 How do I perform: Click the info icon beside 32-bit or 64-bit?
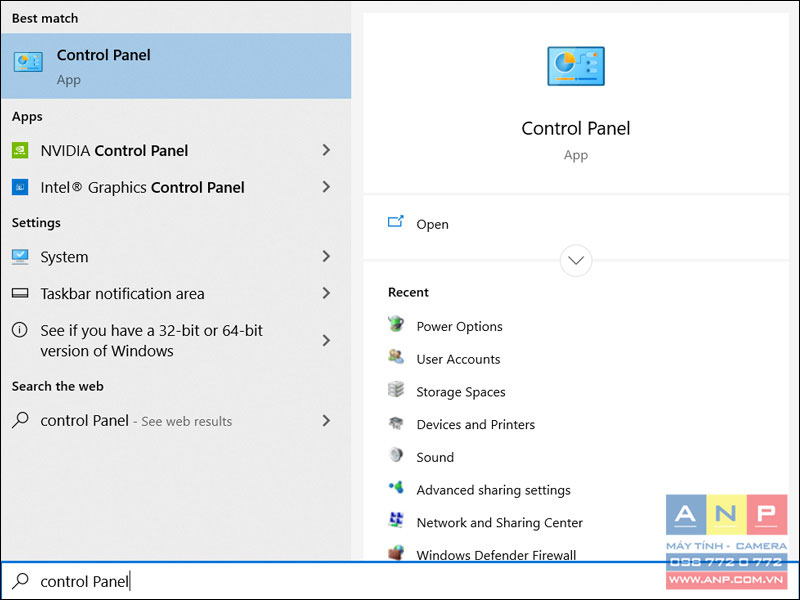pos(20,330)
